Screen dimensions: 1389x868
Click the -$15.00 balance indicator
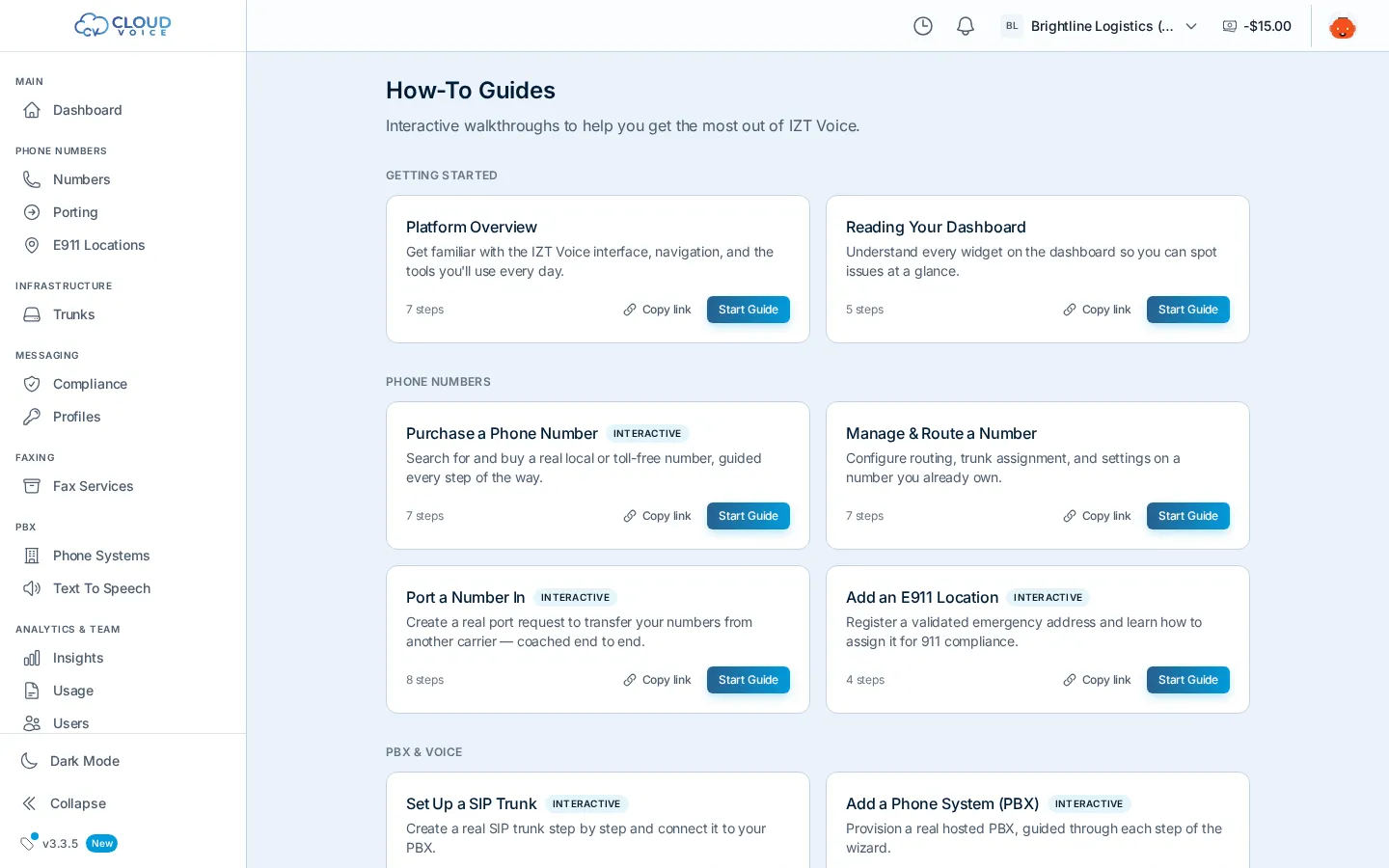[x=1257, y=26]
